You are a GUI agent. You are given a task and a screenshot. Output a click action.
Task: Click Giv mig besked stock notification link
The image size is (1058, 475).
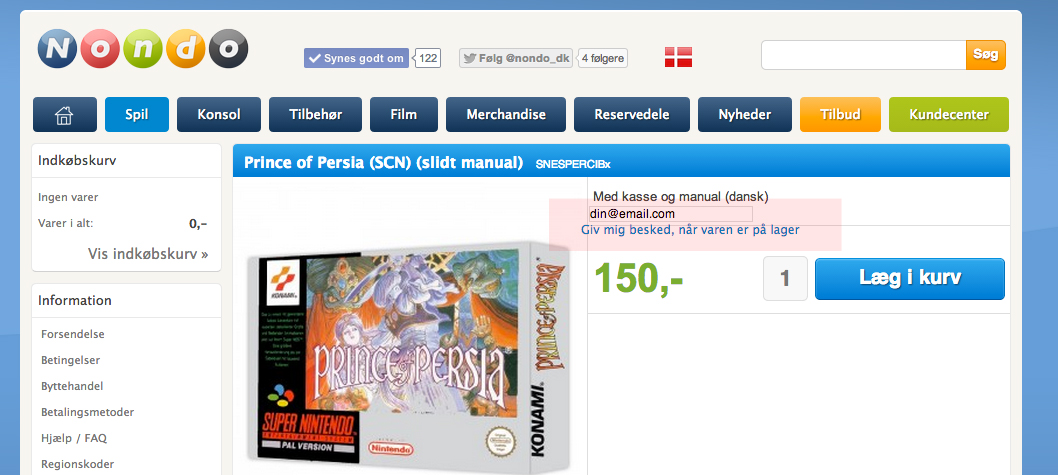(x=690, y=230)
